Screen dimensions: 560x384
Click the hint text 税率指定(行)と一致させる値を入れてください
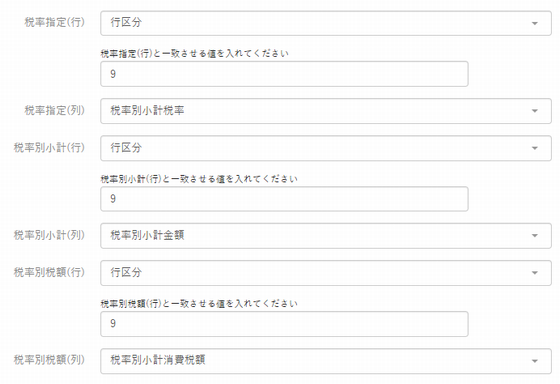point(195,54)
